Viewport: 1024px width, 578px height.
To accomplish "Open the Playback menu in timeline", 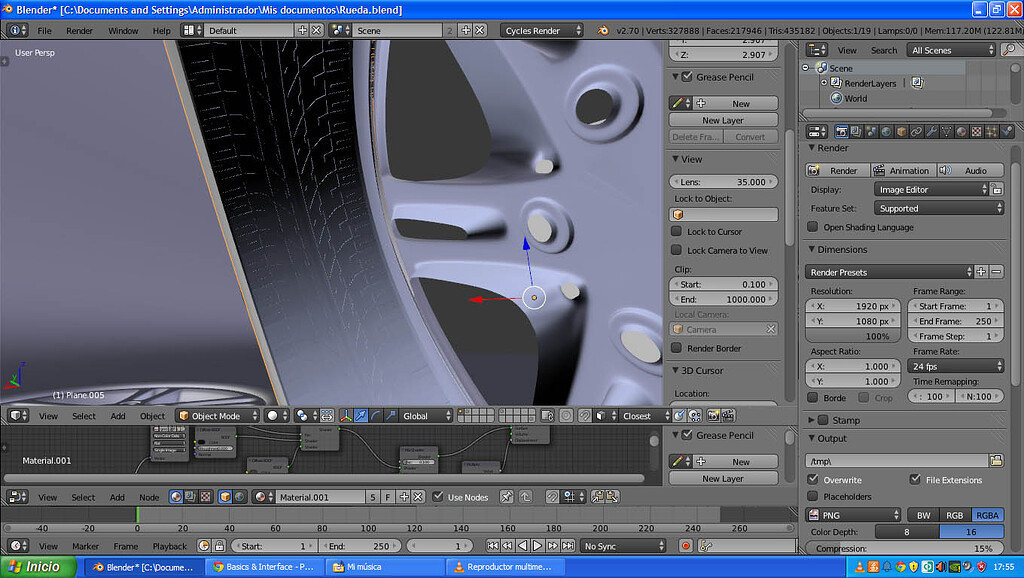I will 169,546.
